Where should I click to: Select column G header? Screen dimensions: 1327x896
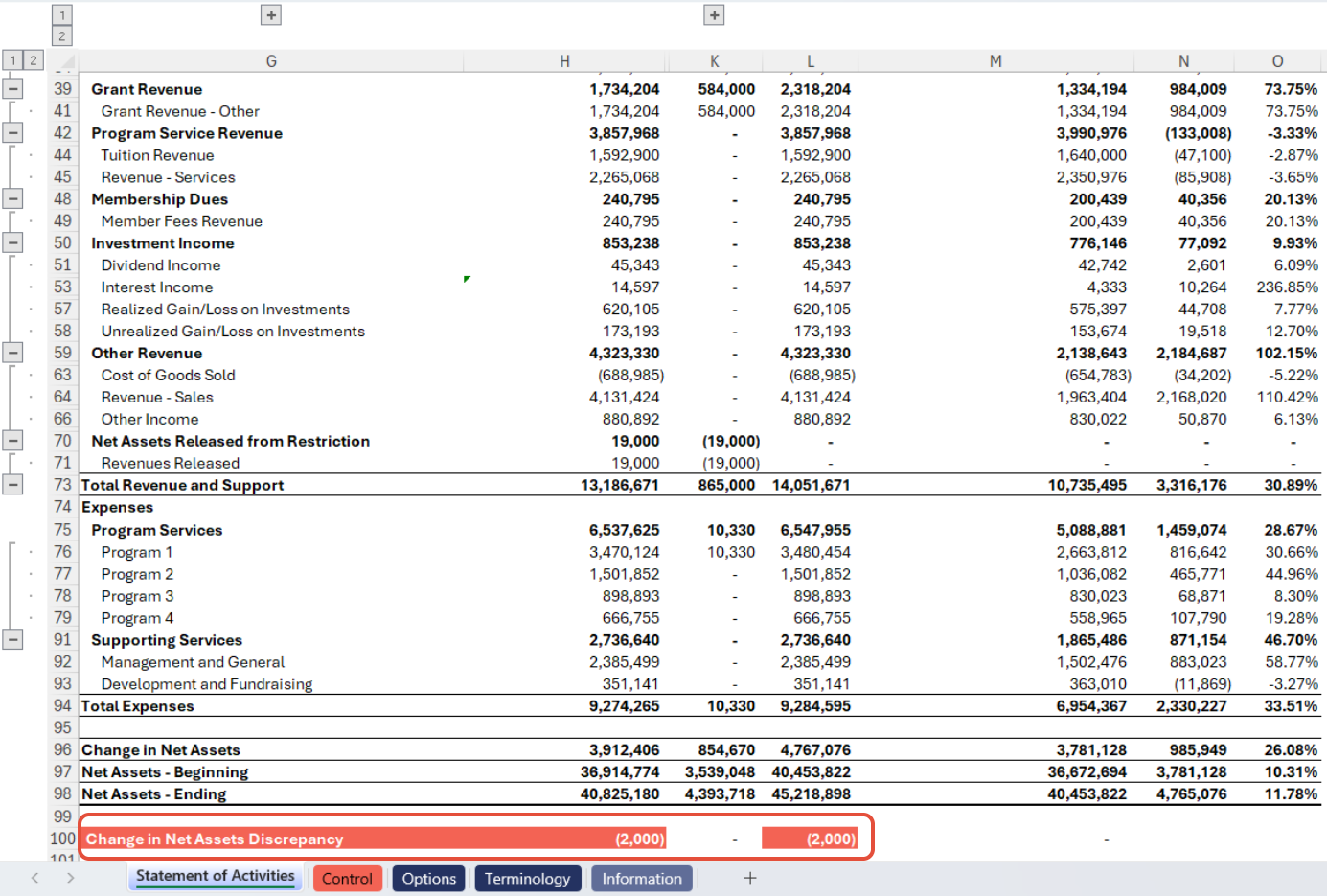coord(271,61)
